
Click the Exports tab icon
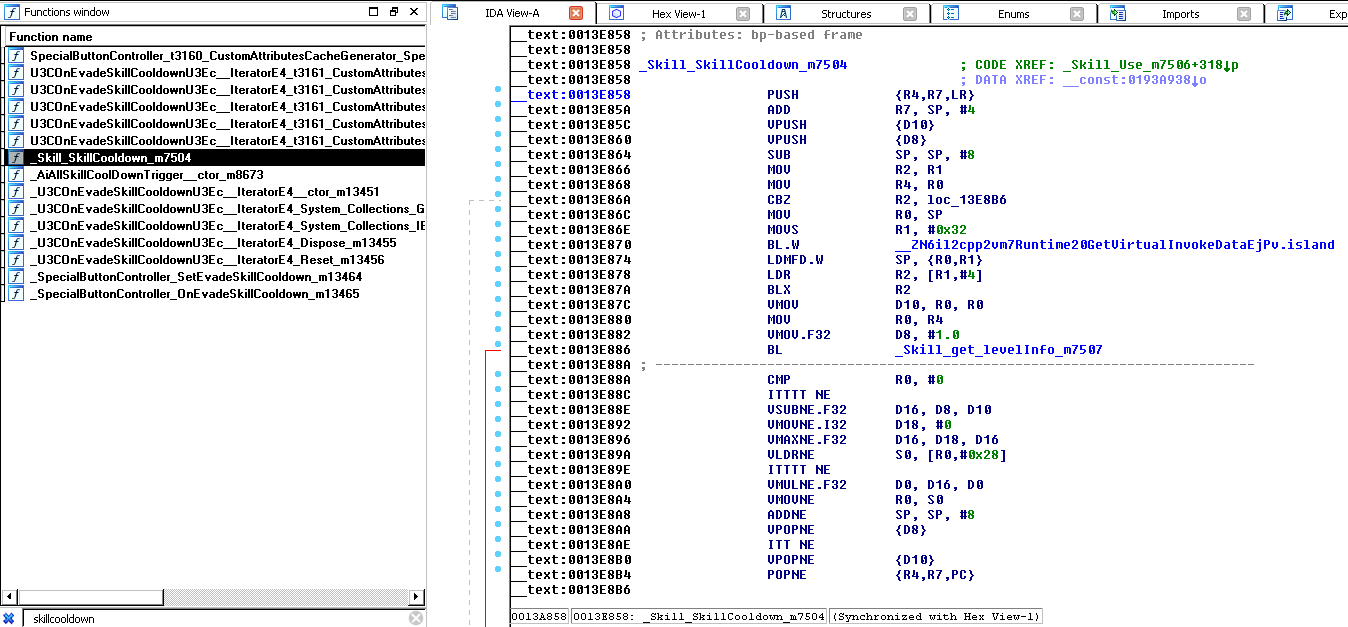click(x=1285, y=13)
